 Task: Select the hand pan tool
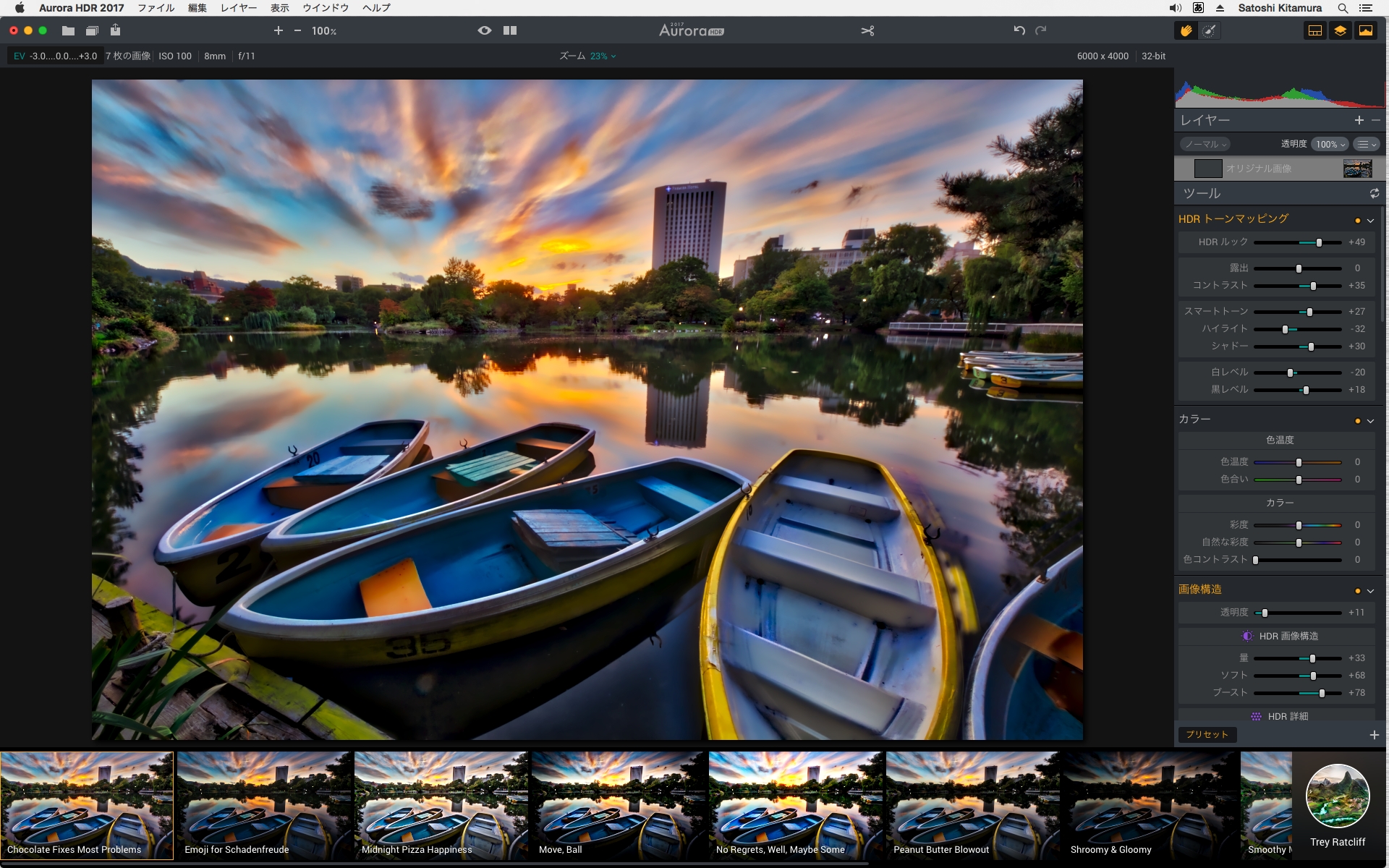pyautogui.click(x=1186, y=30)
